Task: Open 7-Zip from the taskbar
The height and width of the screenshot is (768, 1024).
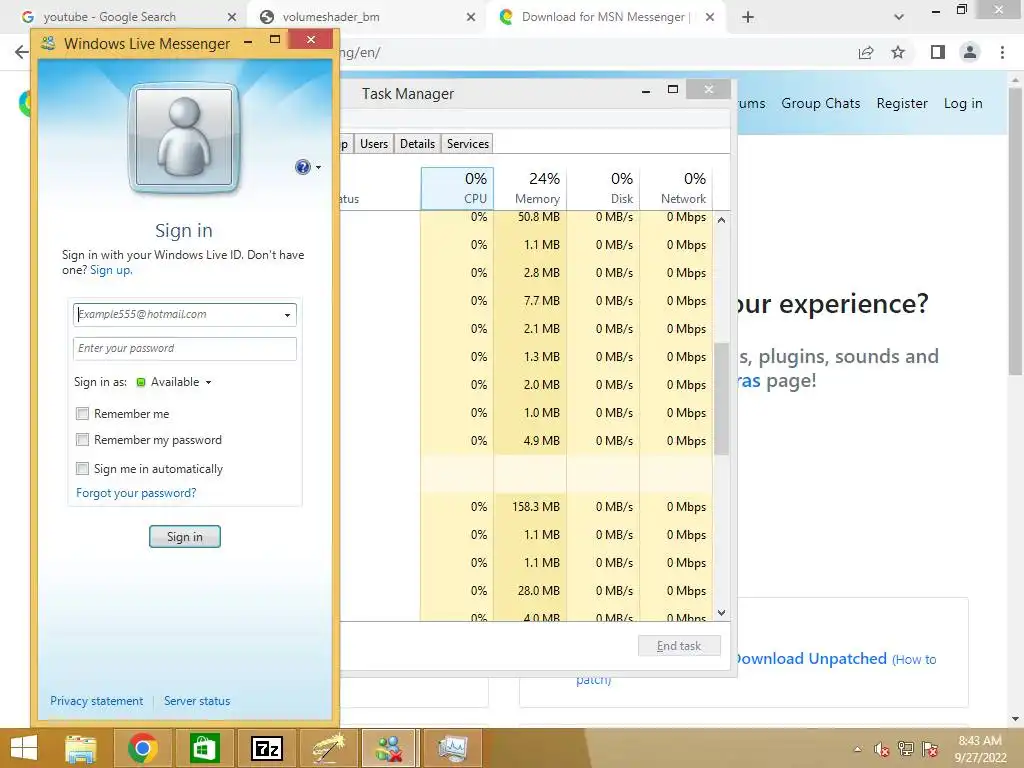Action: [x=266, y=748]
